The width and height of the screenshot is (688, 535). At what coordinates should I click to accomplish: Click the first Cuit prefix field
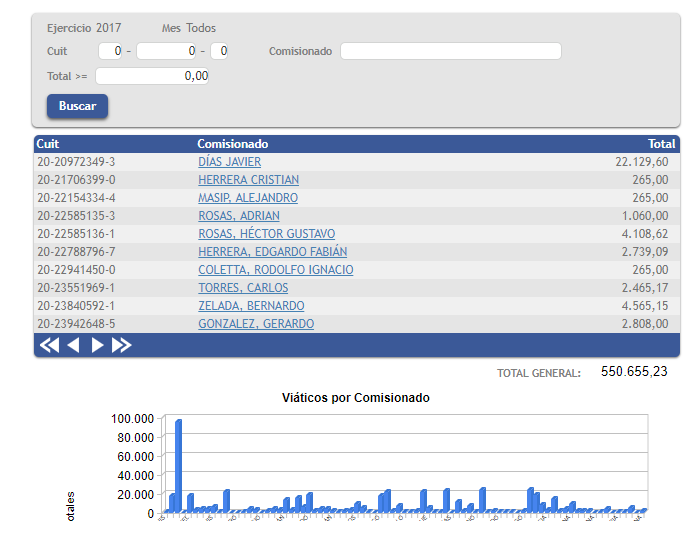click(110, 51)
